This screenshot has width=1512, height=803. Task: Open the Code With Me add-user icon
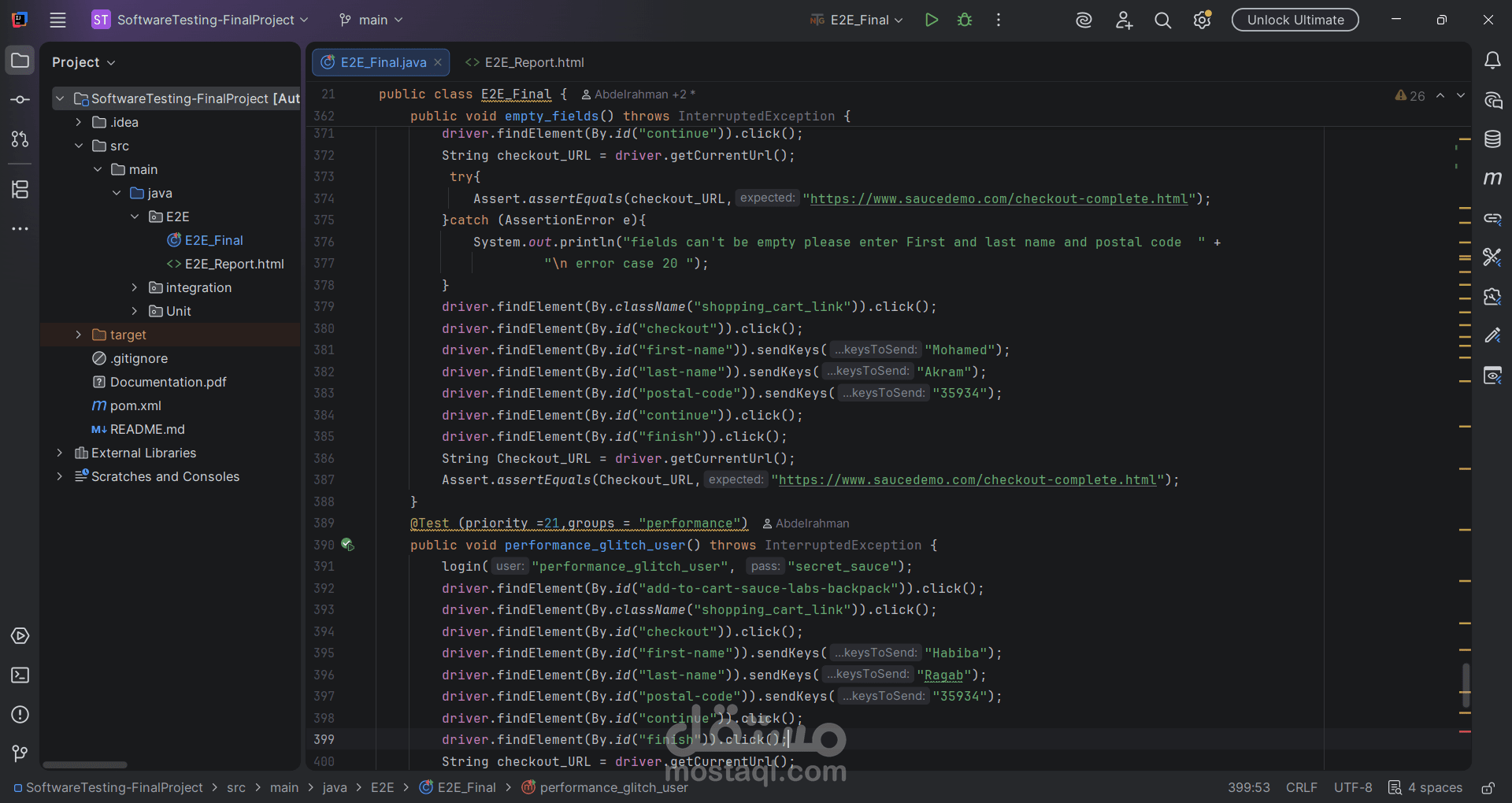[1124, 20]
